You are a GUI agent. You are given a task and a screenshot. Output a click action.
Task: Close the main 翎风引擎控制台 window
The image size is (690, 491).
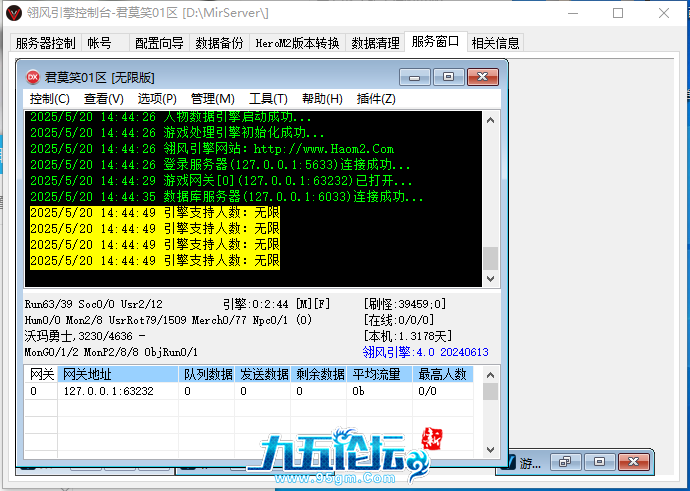664,13
